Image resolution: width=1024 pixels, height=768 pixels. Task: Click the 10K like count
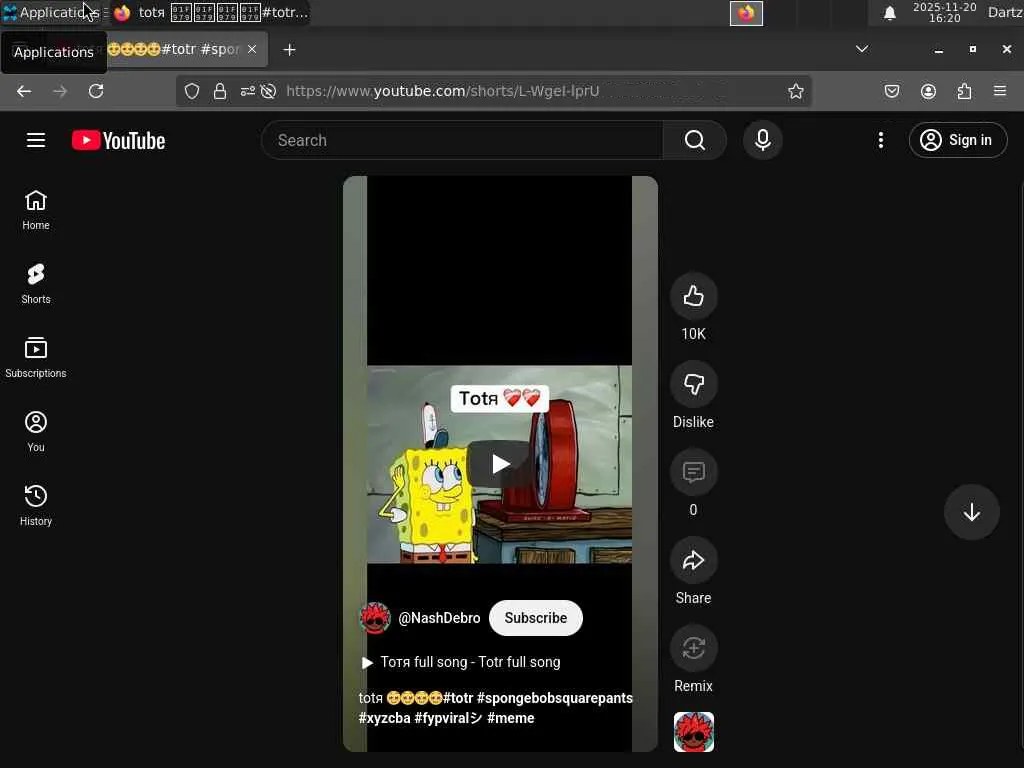tap(694, 334)
